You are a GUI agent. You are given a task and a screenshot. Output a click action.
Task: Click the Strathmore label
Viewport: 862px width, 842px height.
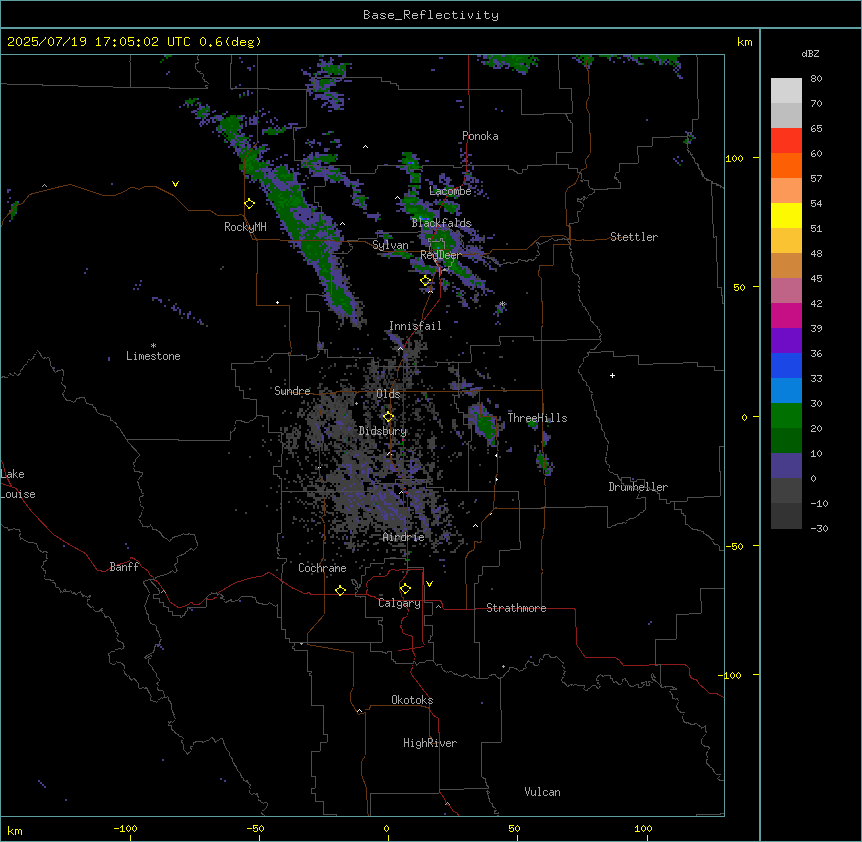[x=516, y=608]
